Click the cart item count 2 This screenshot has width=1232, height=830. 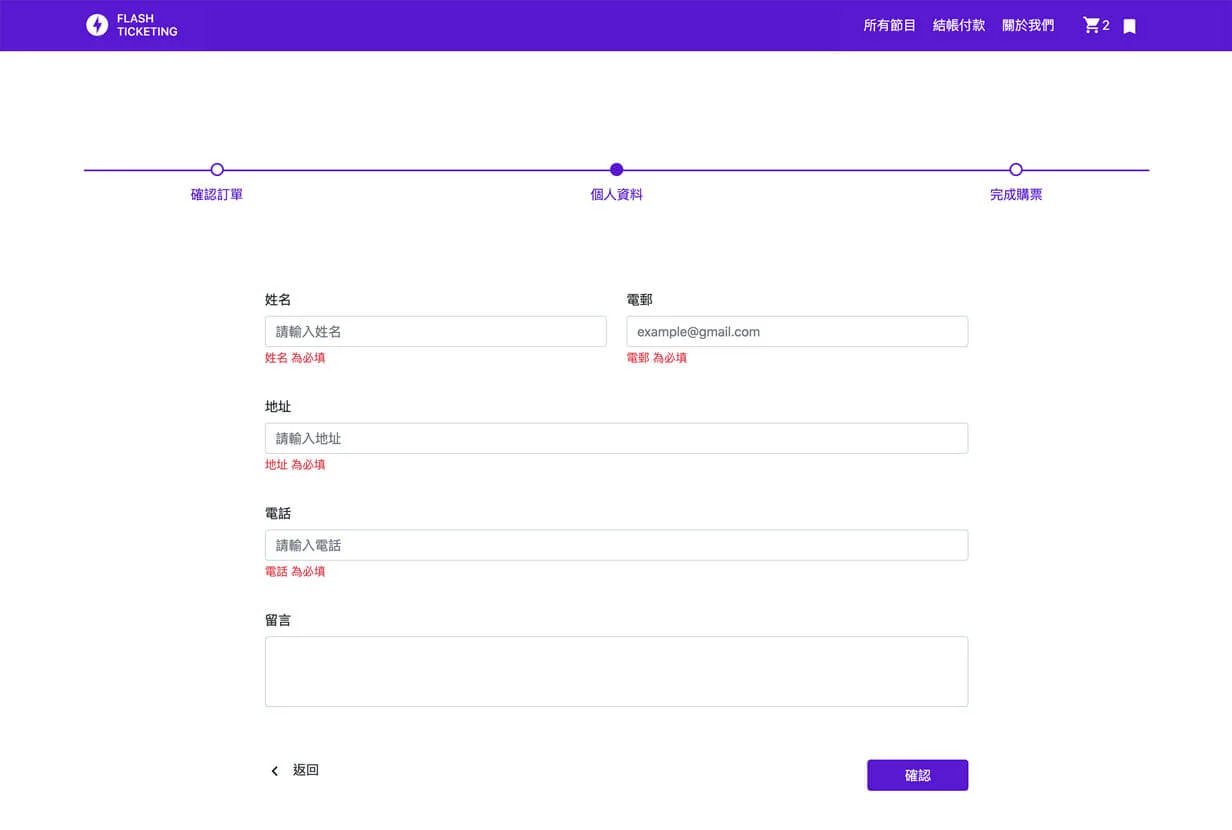tap(1106, 26)
